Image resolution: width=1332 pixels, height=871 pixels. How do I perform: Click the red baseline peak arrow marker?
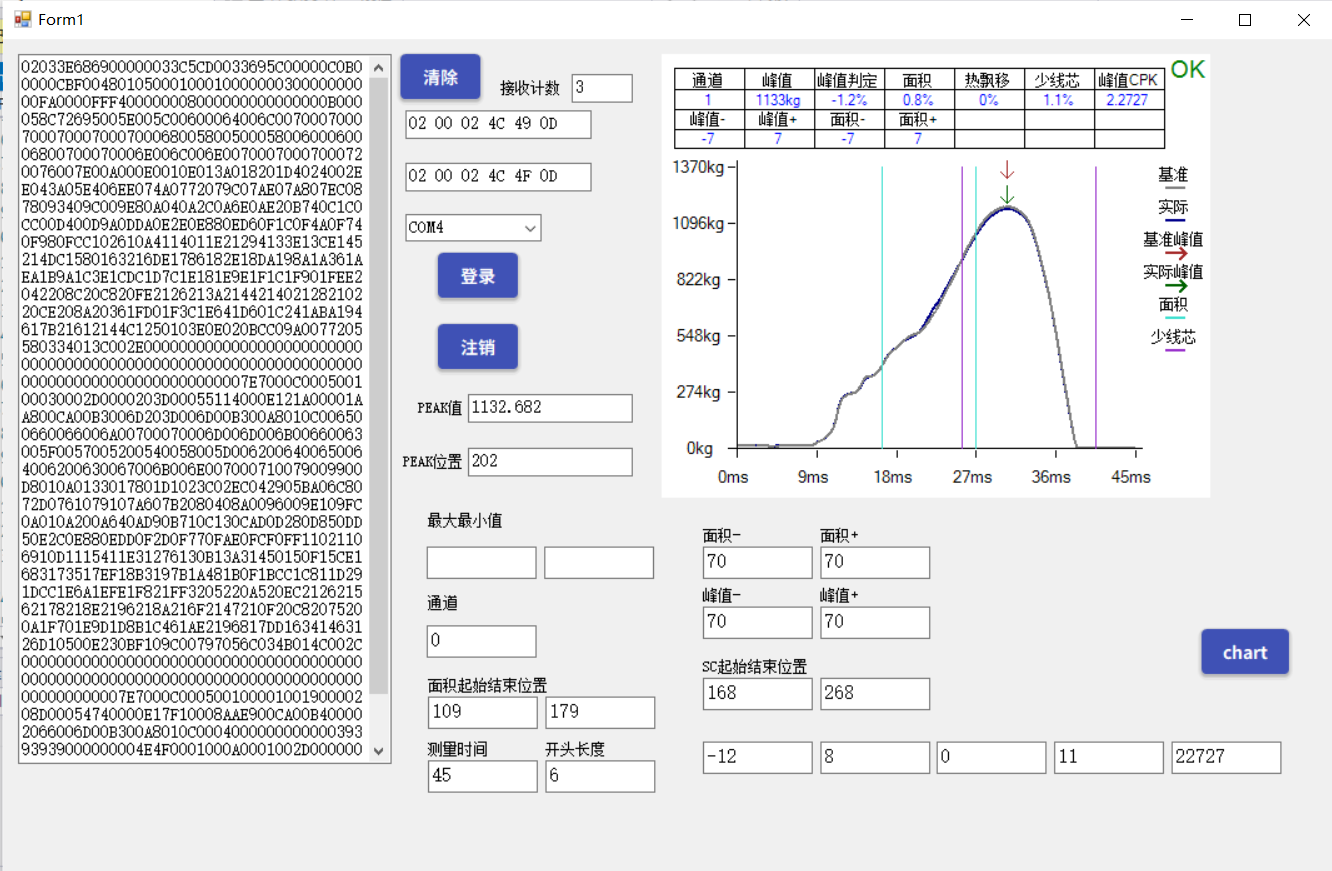click(x=1007, y=168)
